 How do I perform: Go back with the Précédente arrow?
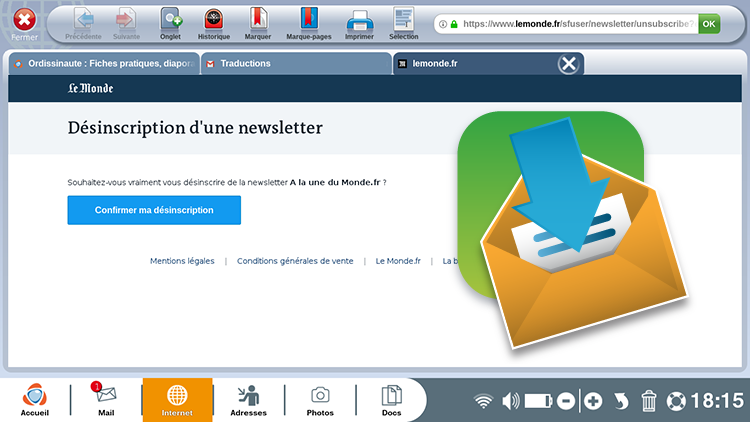click(x=84, y=23)
